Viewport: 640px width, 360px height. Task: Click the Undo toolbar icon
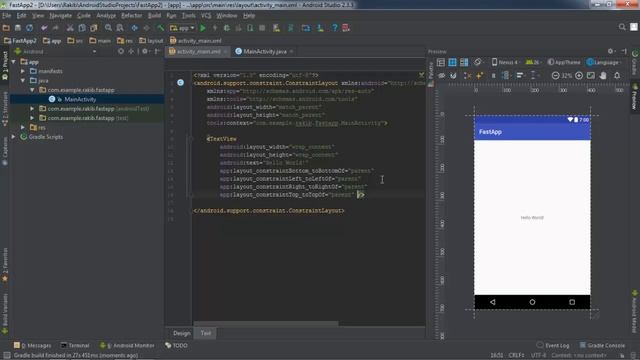coord(44,28)
